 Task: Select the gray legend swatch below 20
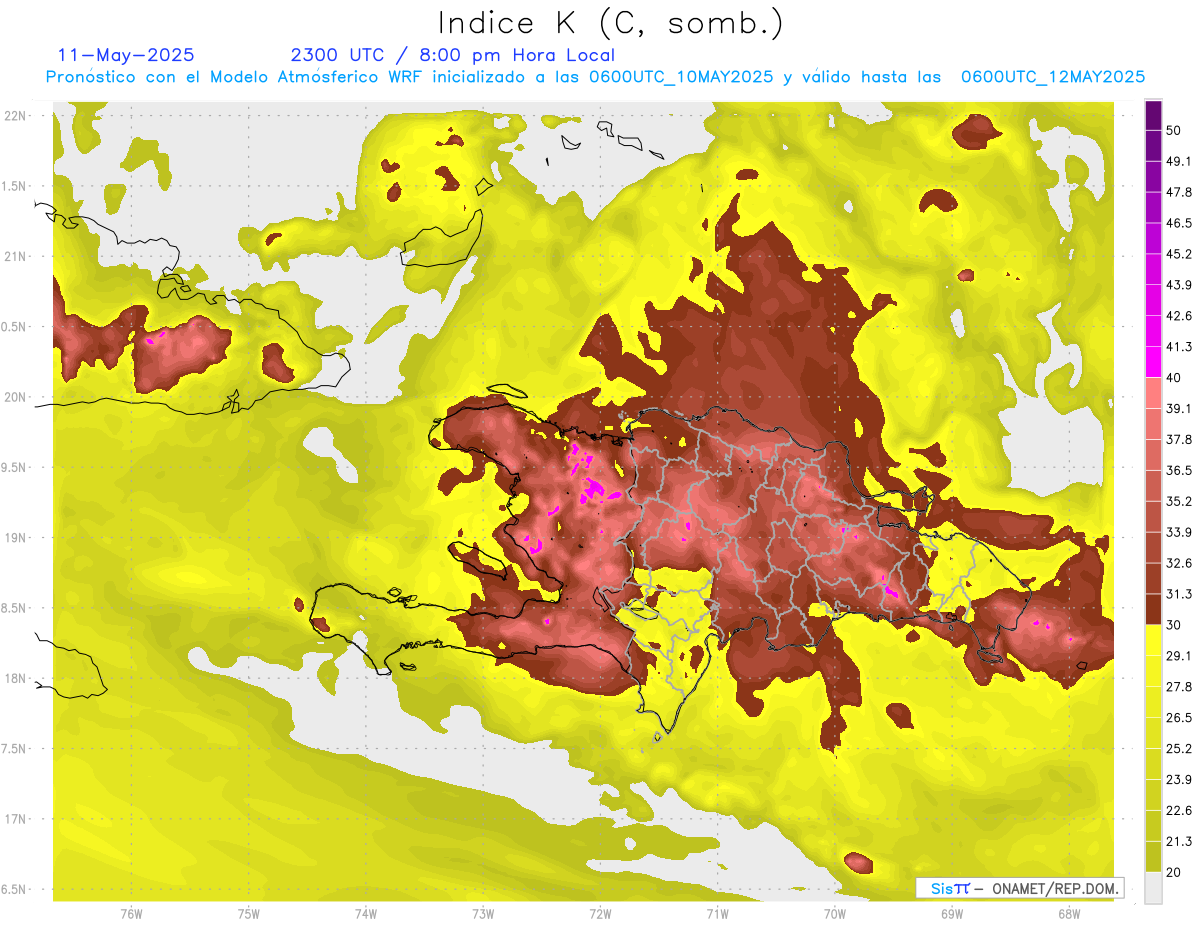coord(1153,888)
